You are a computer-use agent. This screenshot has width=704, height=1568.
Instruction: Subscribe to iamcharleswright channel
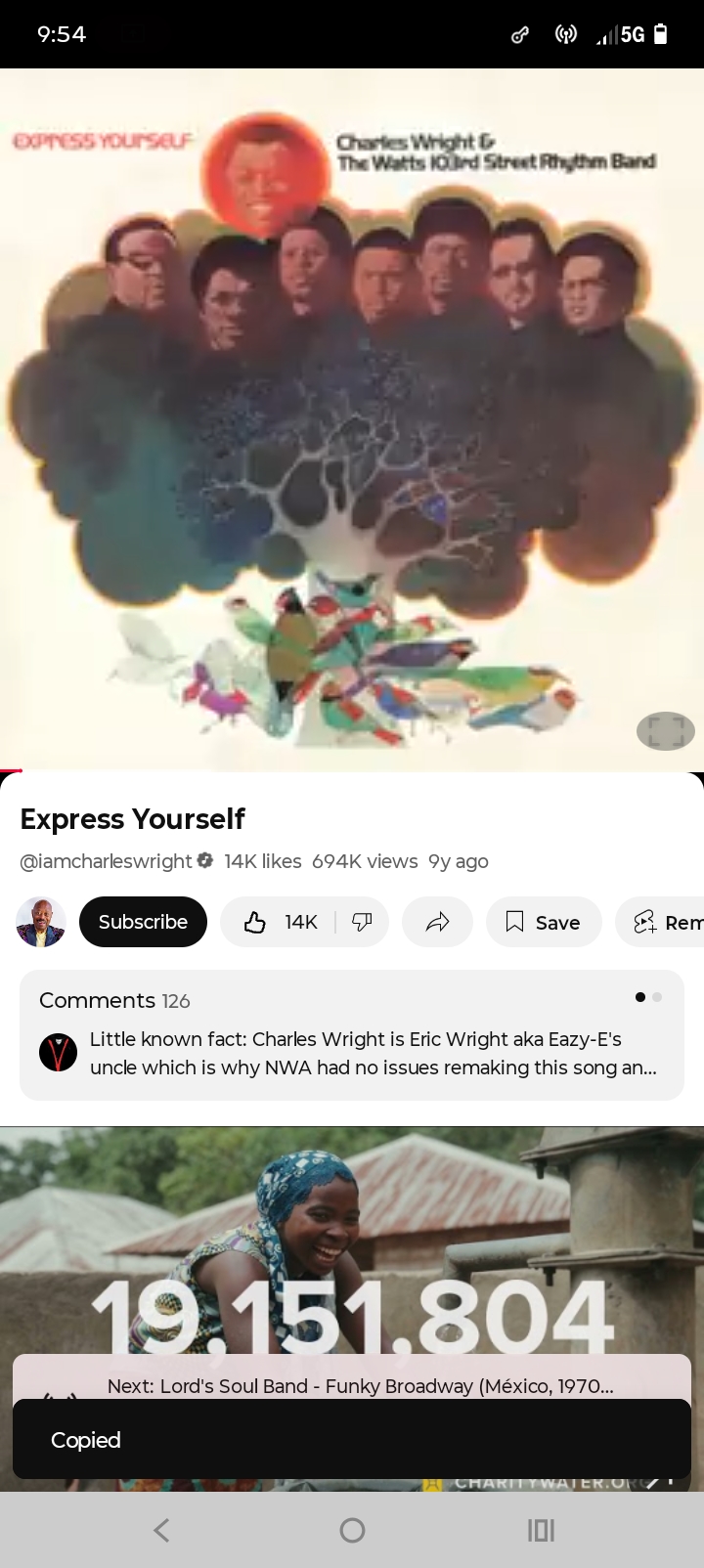tap(143, 922)
